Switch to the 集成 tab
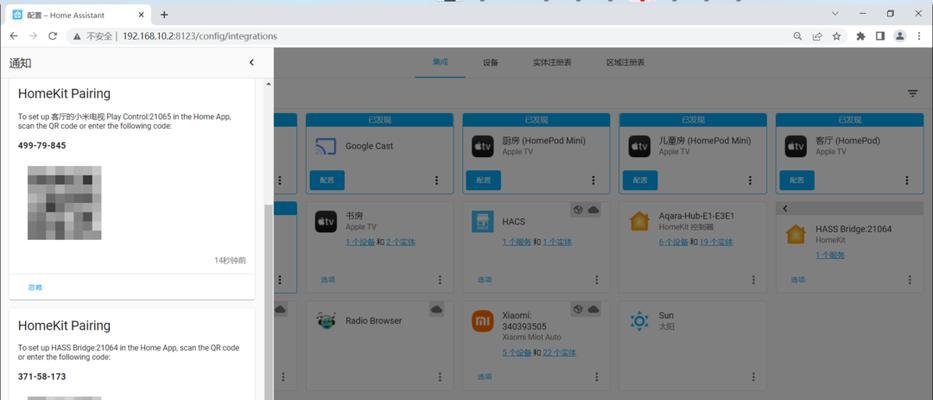933x400 pixels. (x=440, y=62)
